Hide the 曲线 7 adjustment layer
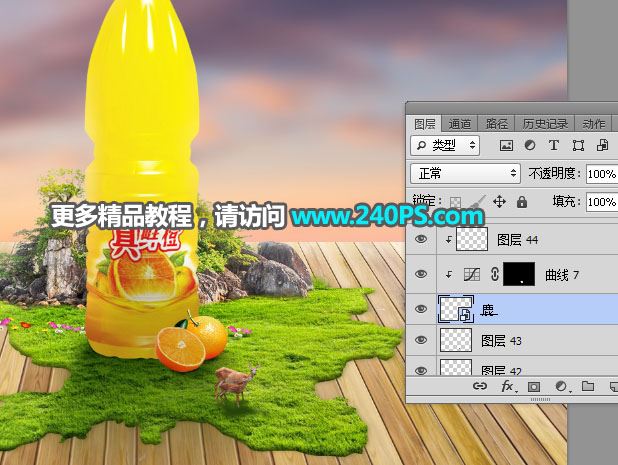This screenshot has height=465, width=618. (x=421, y=274)
